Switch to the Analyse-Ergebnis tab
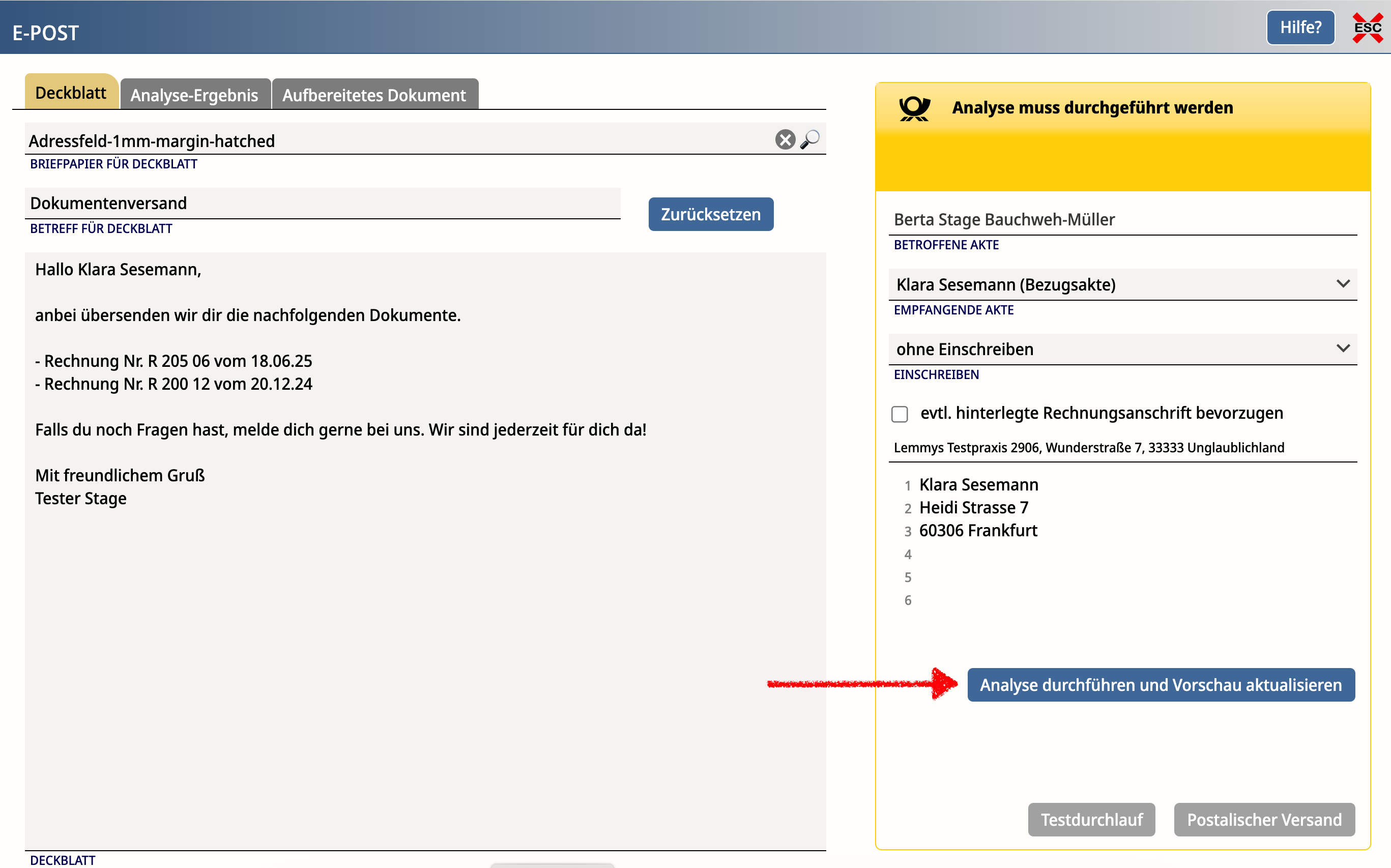The width and height of the screenshot is (1391, 868). pos(194,95)
